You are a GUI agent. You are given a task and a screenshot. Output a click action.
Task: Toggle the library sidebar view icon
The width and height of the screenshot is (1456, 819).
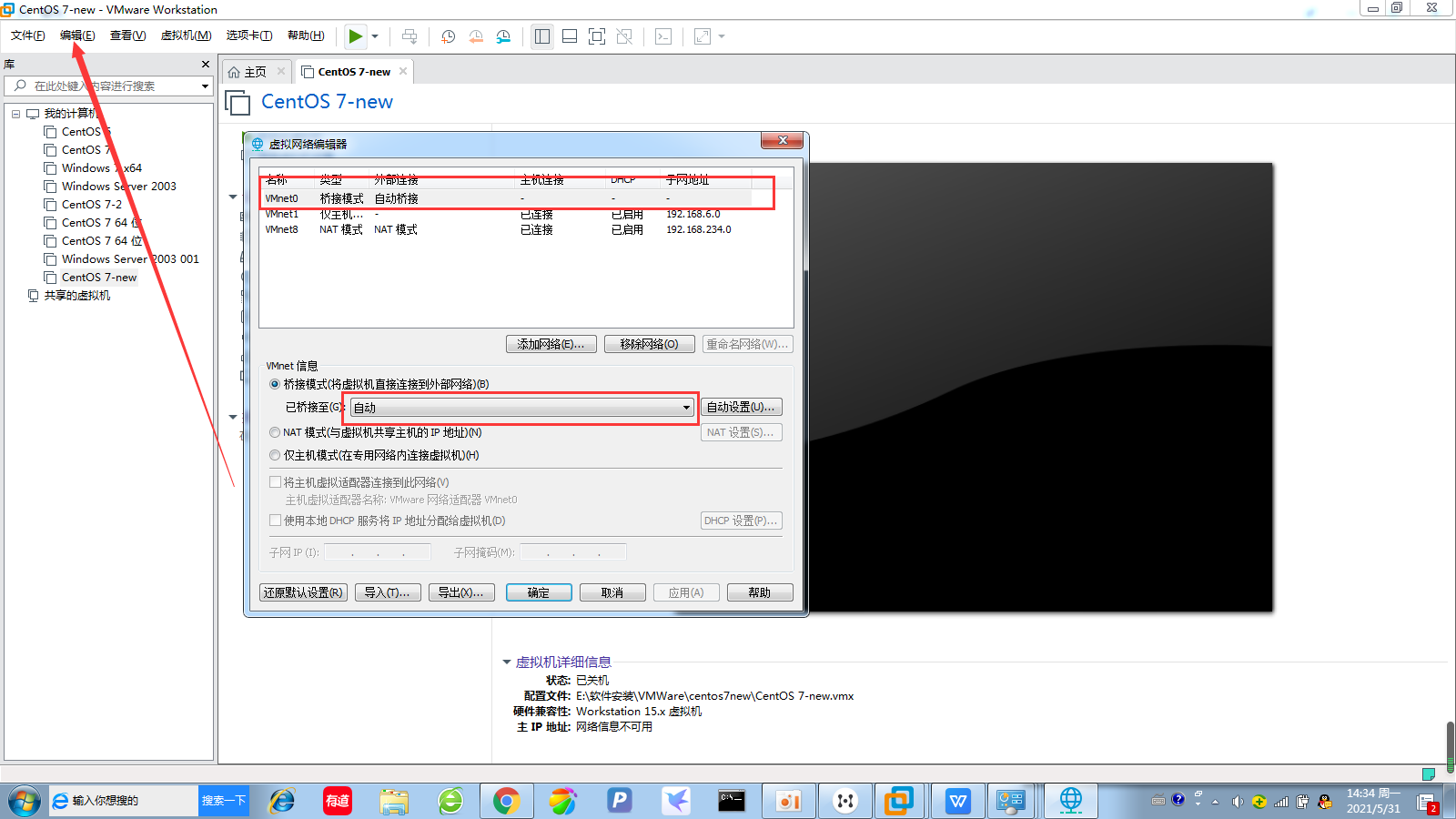542,36
